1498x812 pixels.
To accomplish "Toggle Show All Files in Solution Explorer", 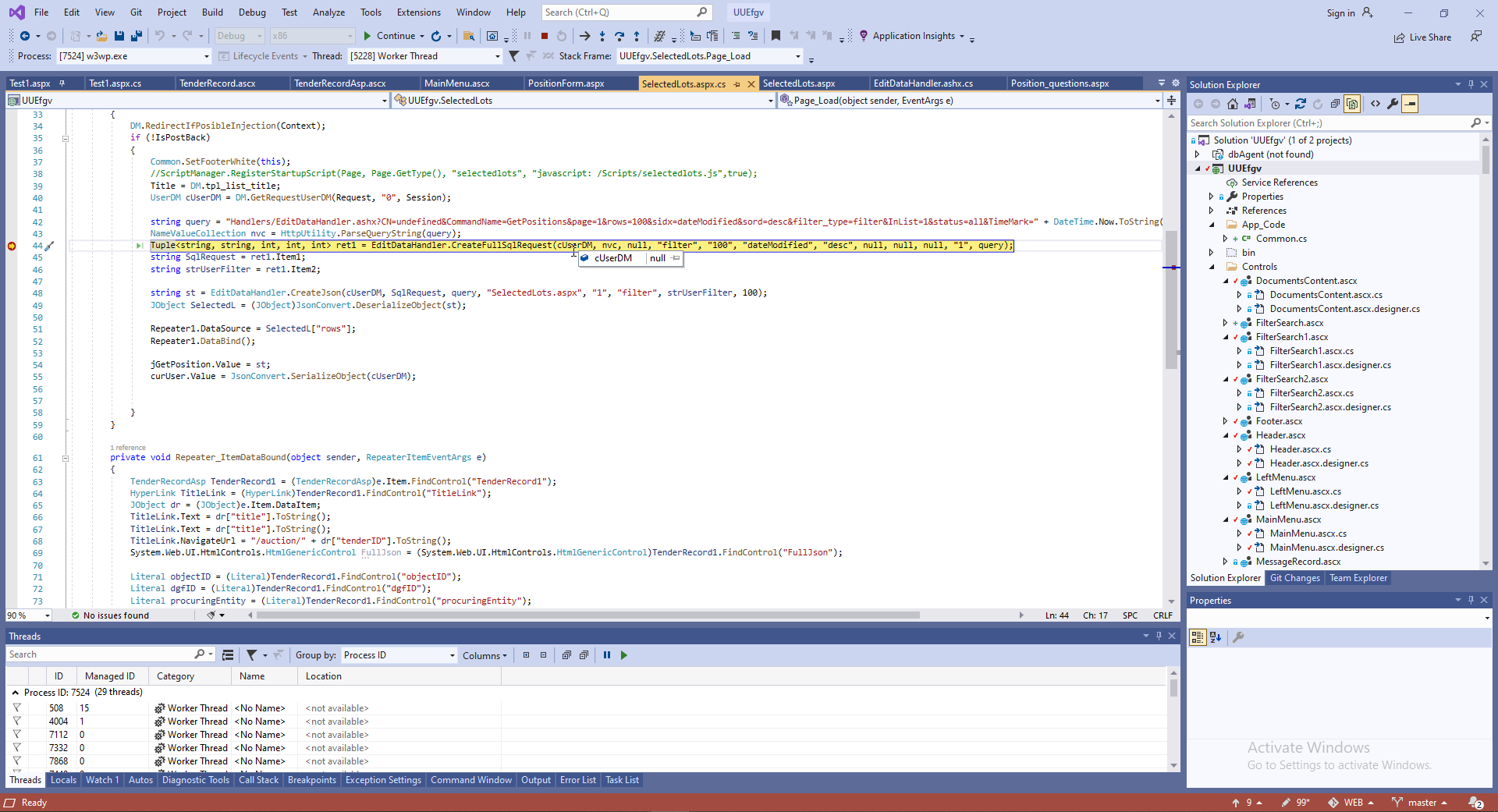I will point(1352,104).
